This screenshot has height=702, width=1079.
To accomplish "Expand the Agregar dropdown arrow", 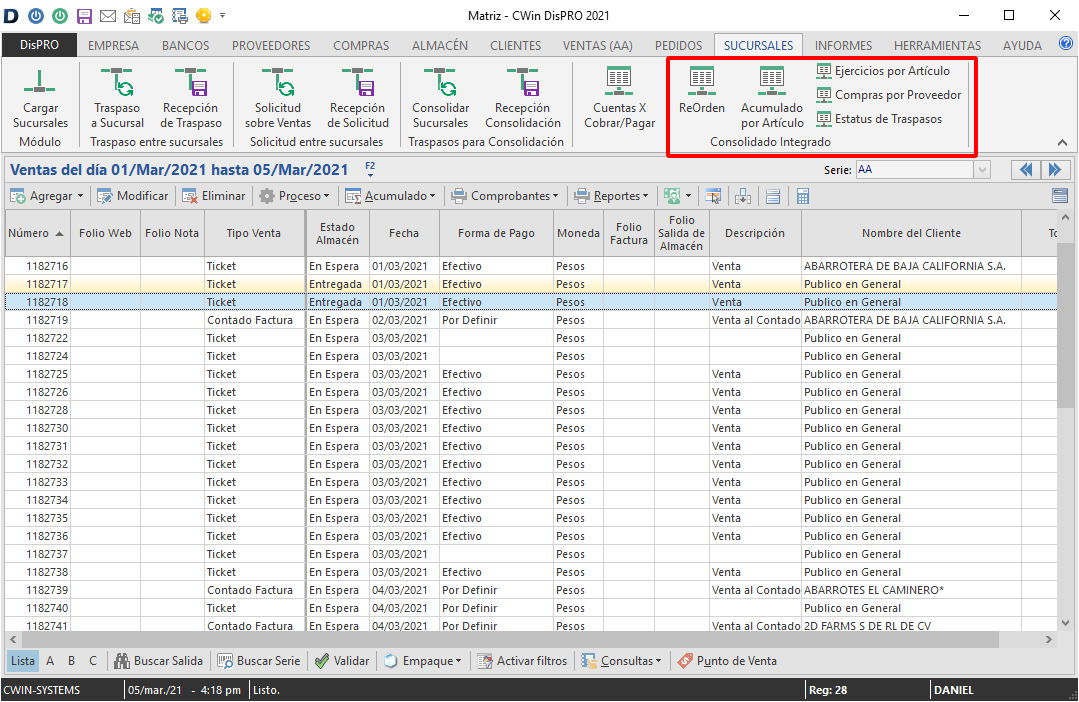I will [79, 196].
